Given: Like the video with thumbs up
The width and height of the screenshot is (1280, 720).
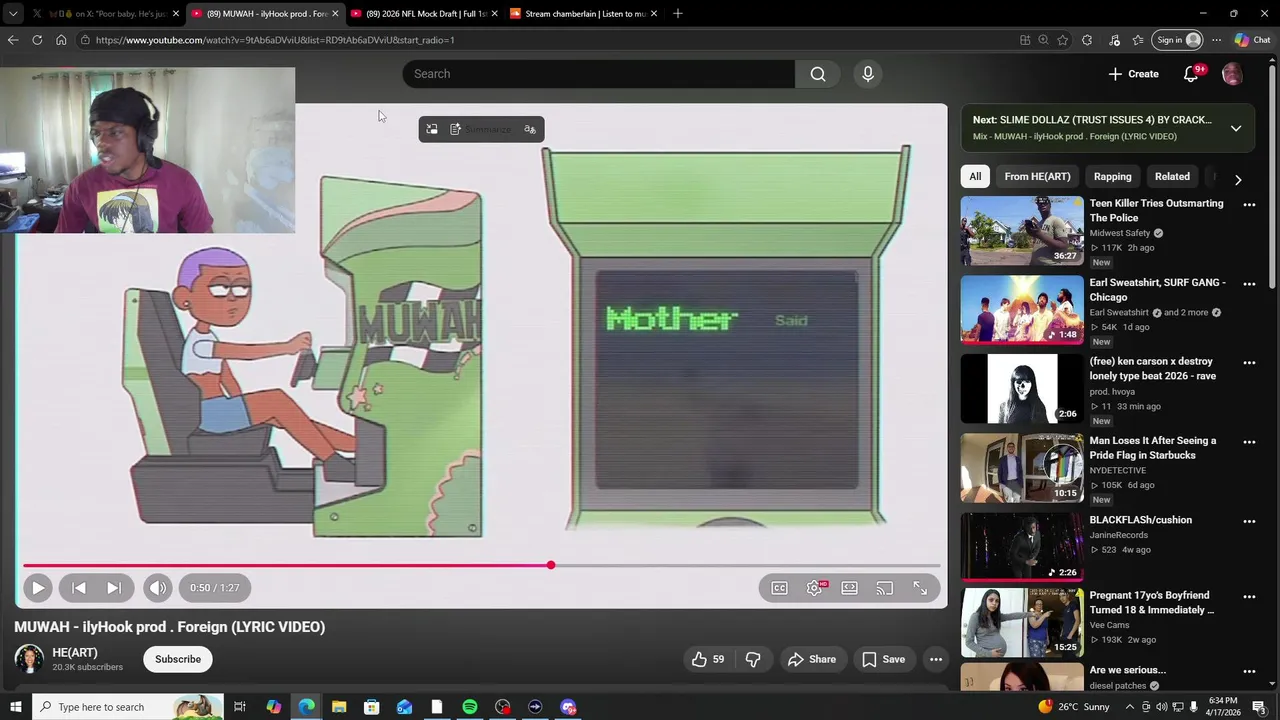Looking at the screenshot, I should (x=707, y=659).
